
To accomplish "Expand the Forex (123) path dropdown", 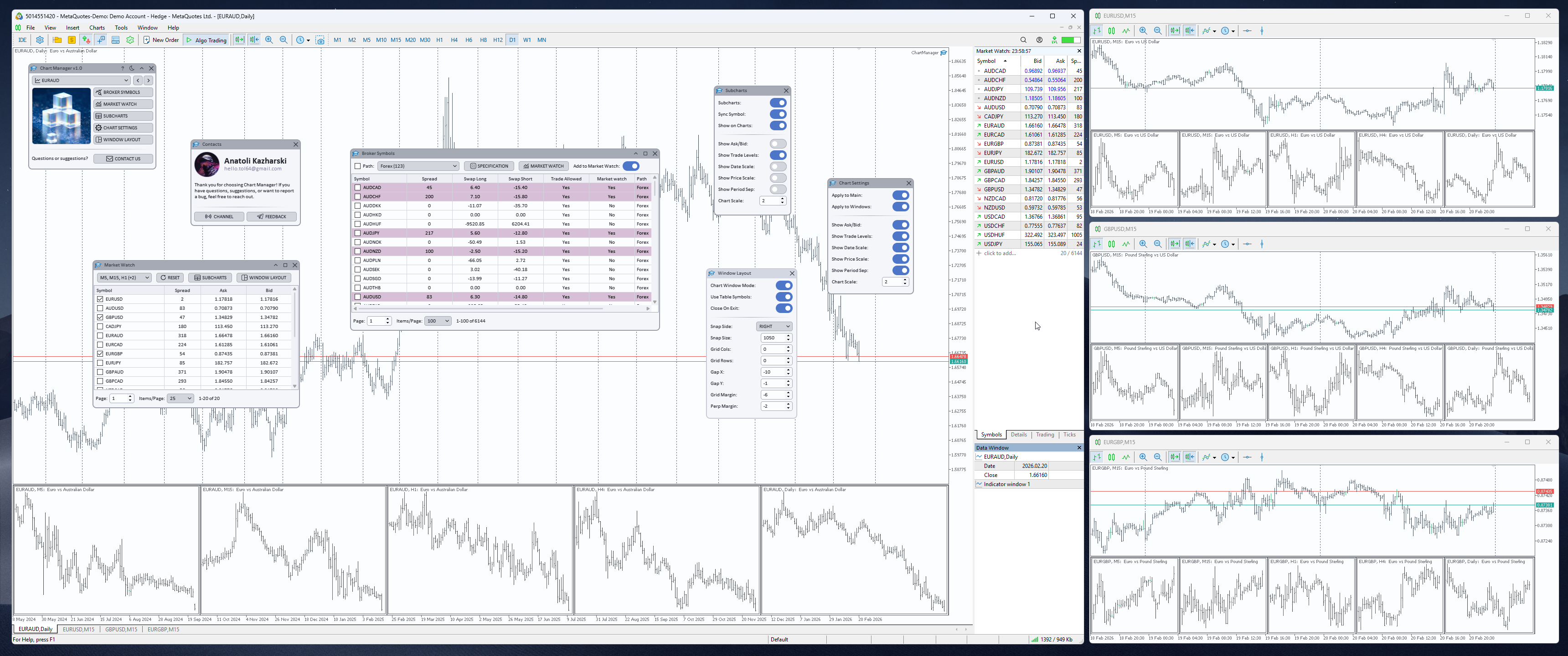I will pos(418,166).
